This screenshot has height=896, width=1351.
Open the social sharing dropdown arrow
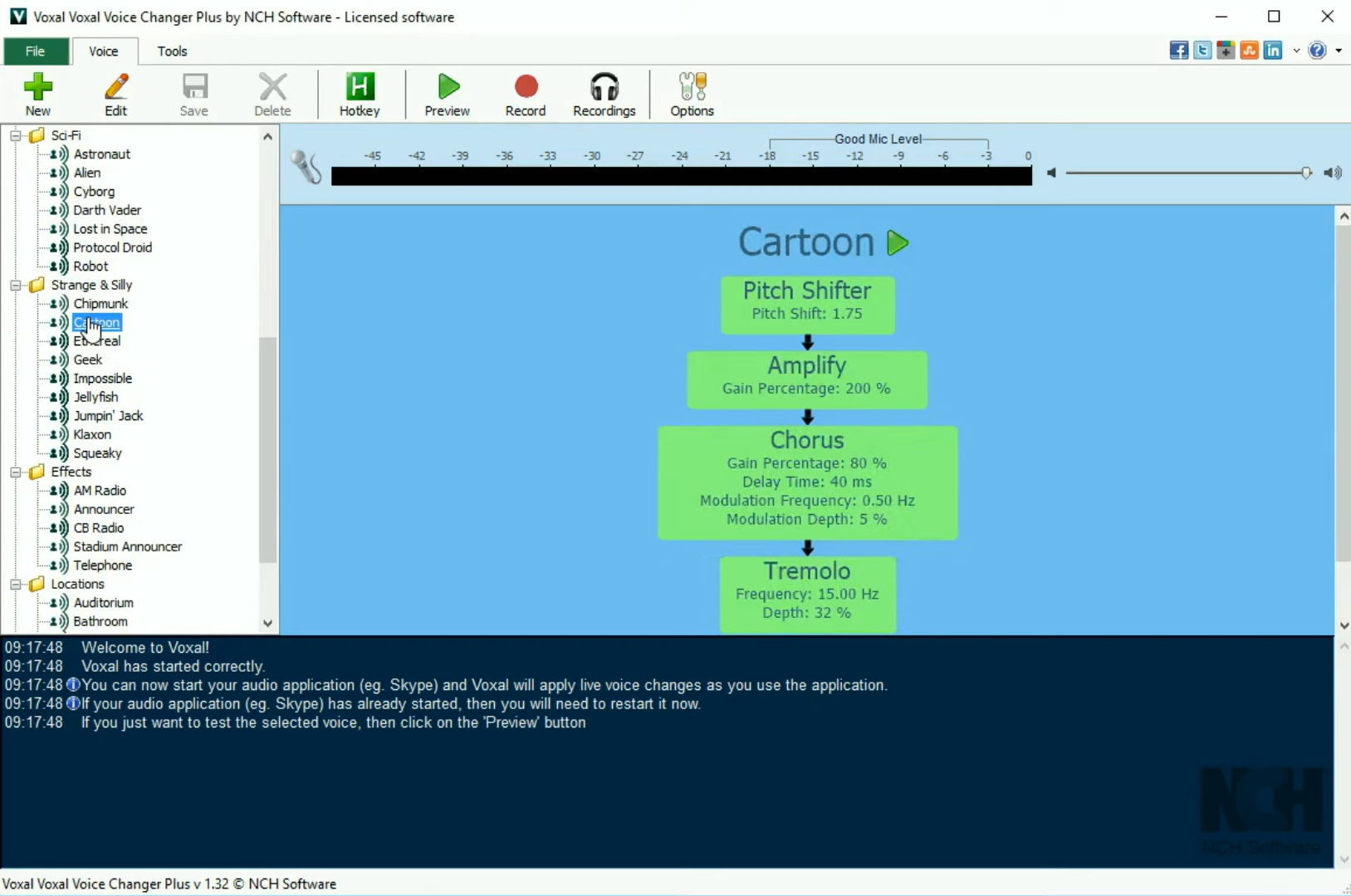pos(1296,51)
